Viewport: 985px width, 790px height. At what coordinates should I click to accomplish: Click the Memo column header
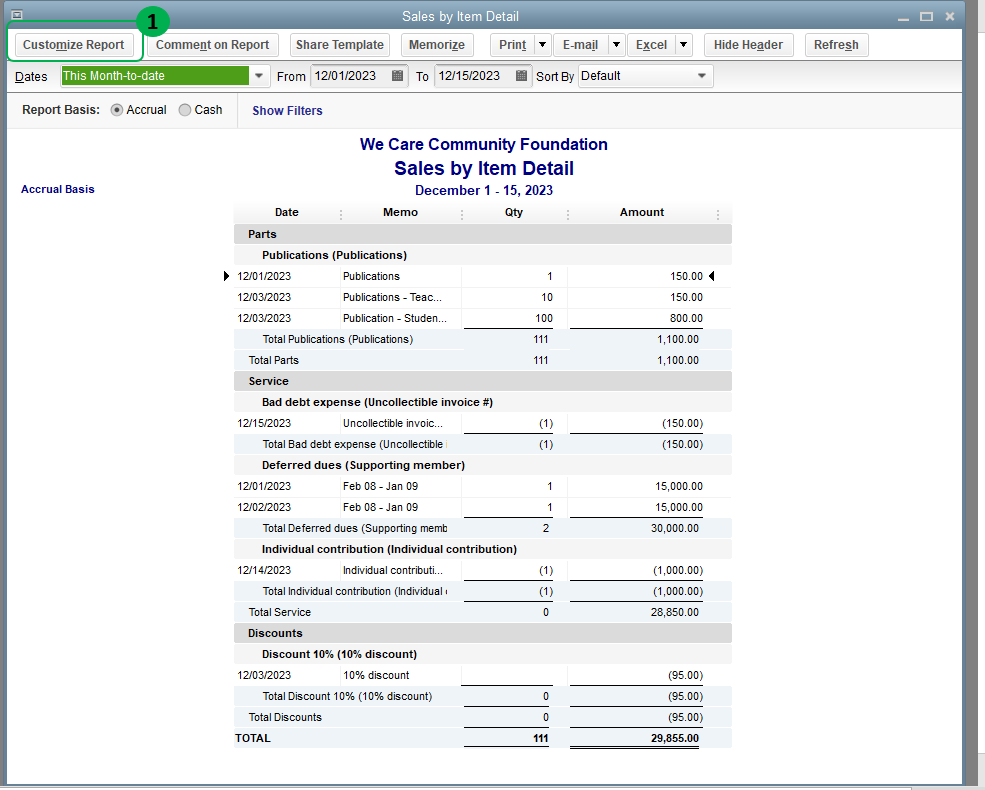400,212
